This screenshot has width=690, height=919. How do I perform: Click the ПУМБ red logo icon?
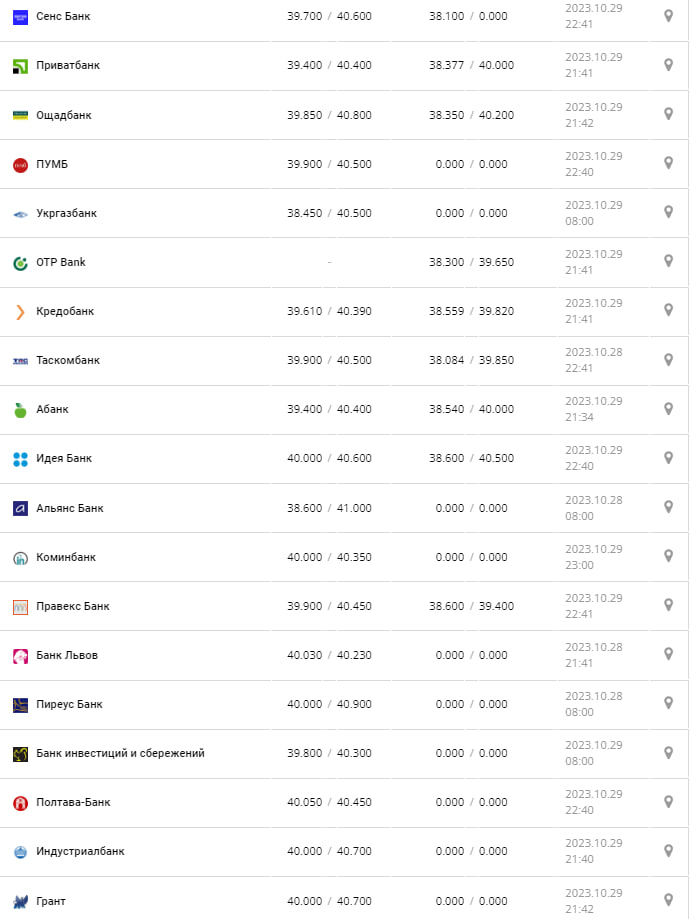20,164
